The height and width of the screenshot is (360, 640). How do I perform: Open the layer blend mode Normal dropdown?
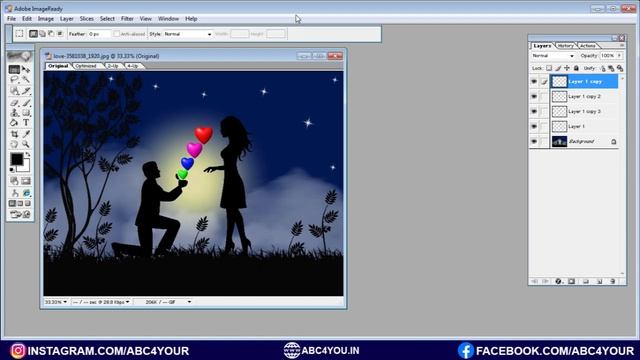pyautogui.click(x=553, y=56)
